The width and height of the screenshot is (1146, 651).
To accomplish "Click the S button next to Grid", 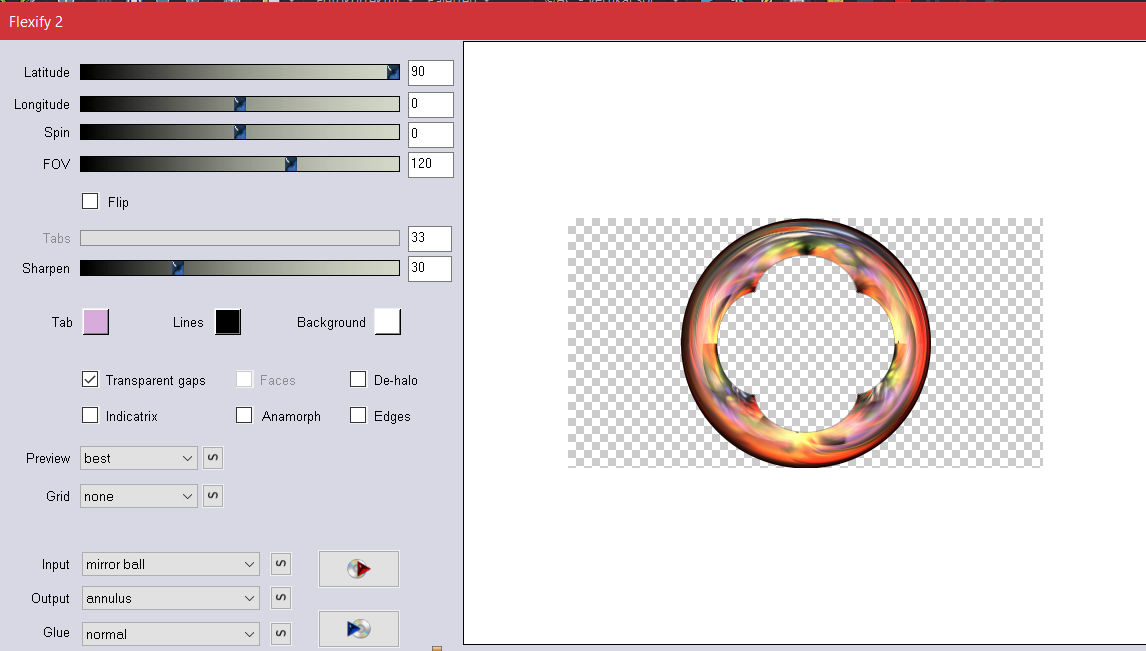I will click(213, 496).
